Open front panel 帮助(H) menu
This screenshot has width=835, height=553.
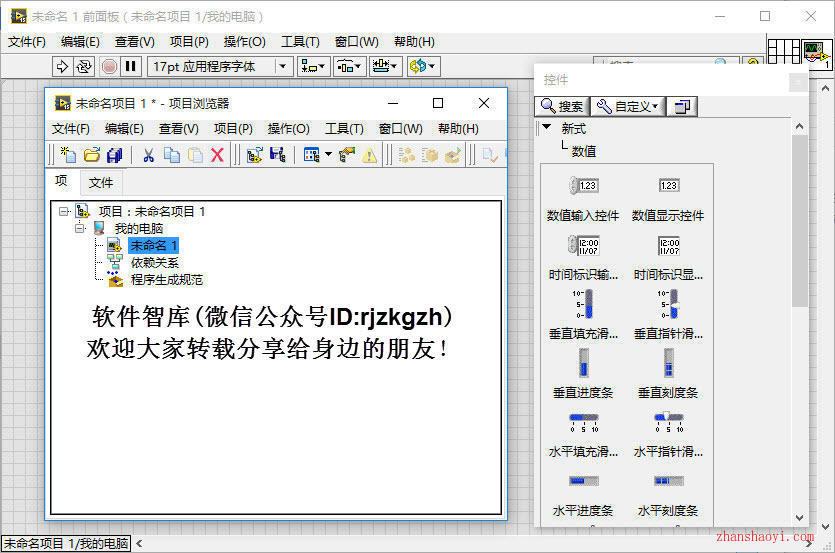(x=414, y=42)
